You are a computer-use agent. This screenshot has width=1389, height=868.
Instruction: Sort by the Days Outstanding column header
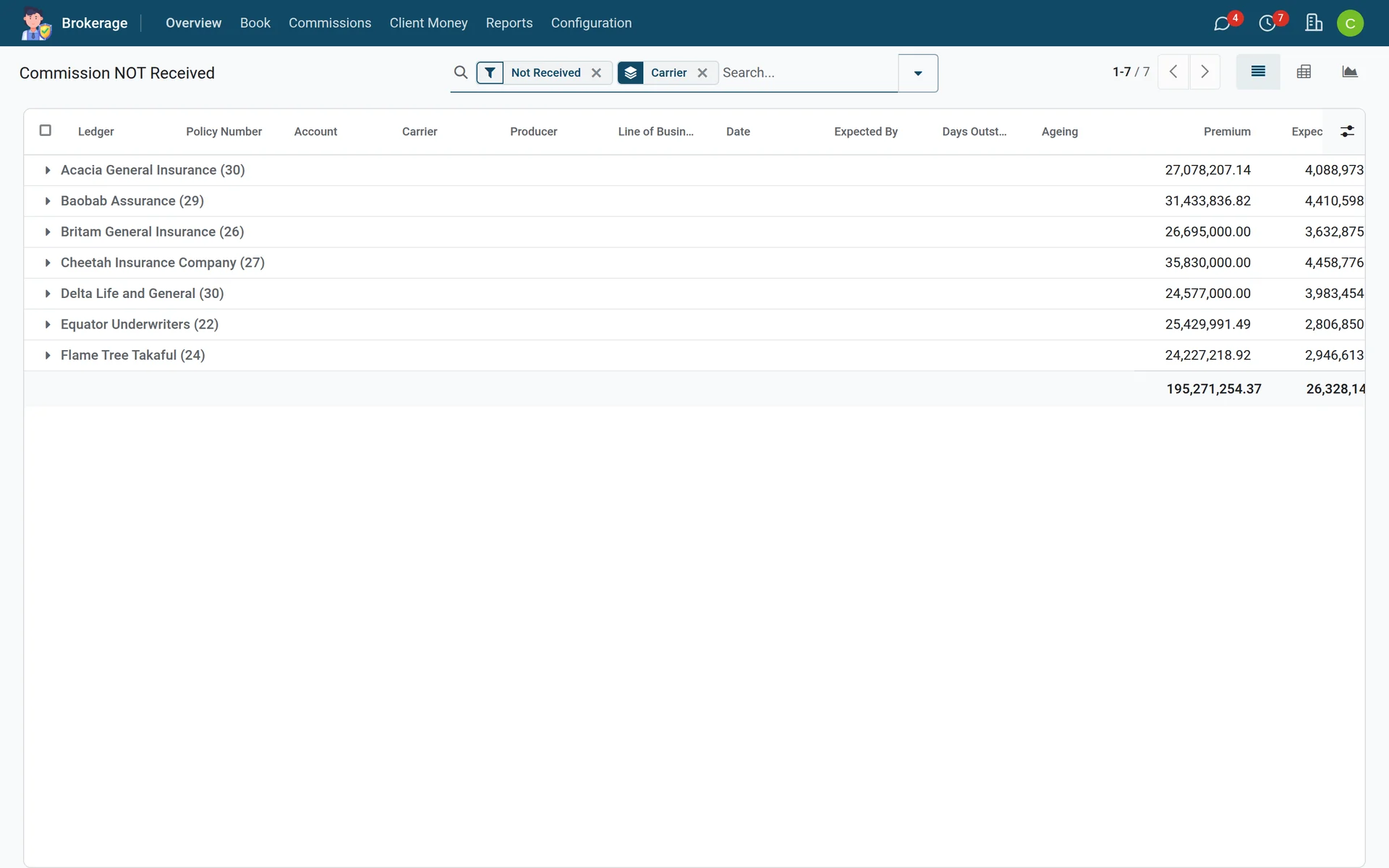click(x=974, y=132)
